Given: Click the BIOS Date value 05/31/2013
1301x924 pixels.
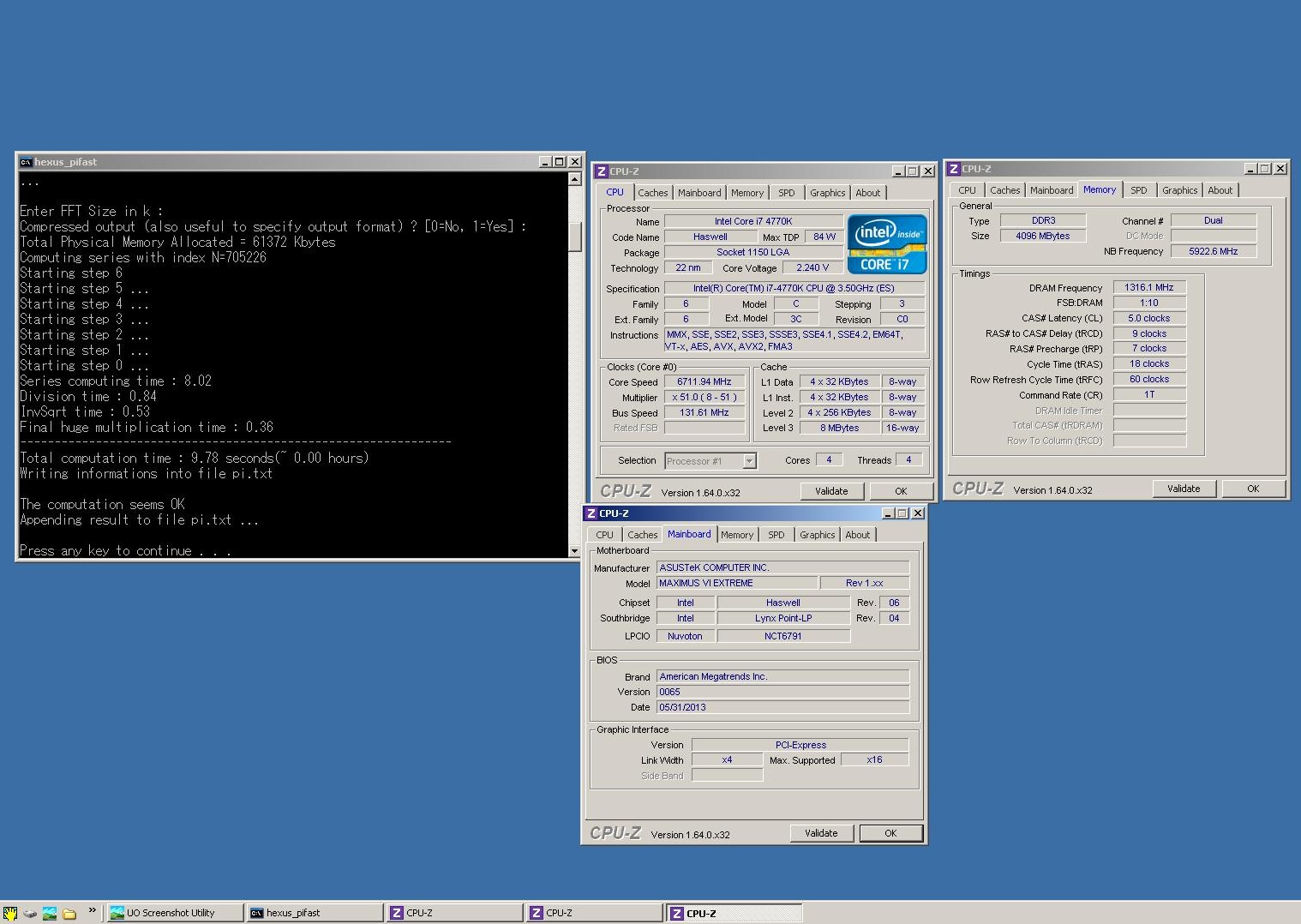Looking at the screenshot, I should coord(782,707).
